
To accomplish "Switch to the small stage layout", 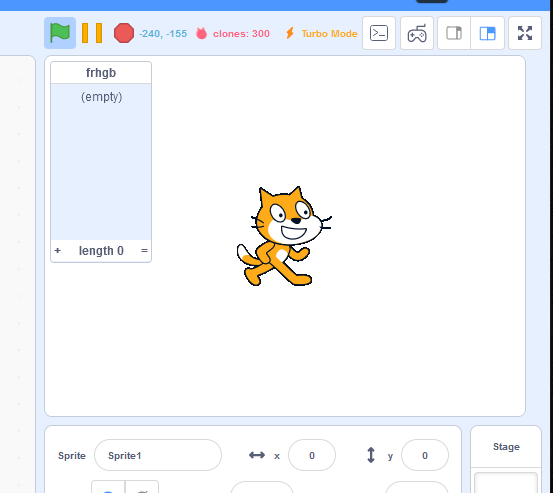I will click(454, 33).
